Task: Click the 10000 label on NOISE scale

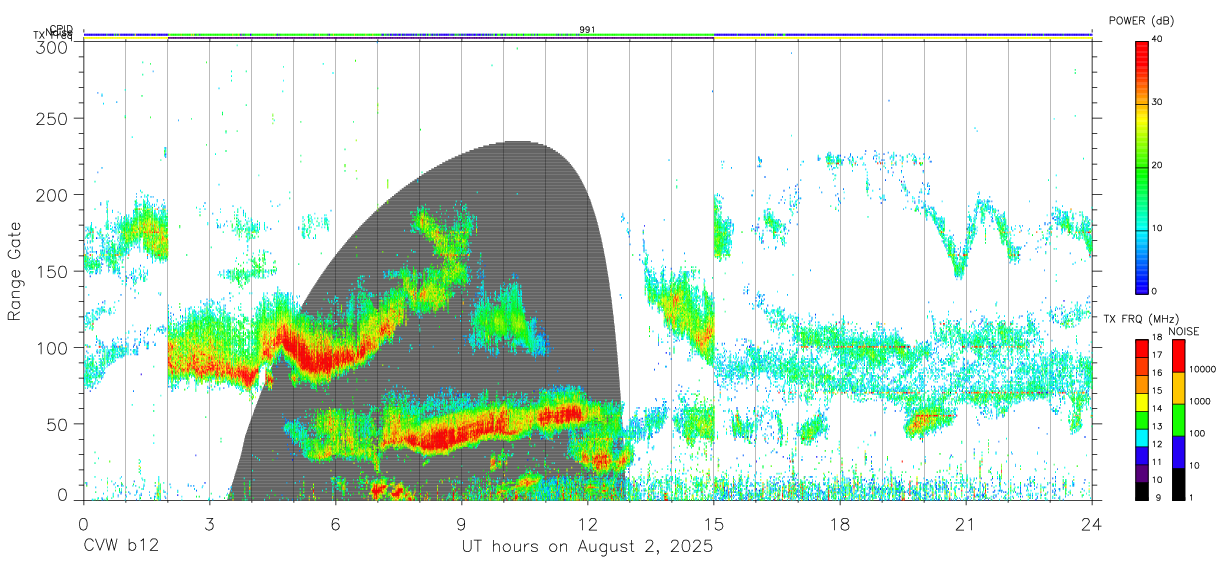Action: pyautogui.click(x=1204, y=370)
